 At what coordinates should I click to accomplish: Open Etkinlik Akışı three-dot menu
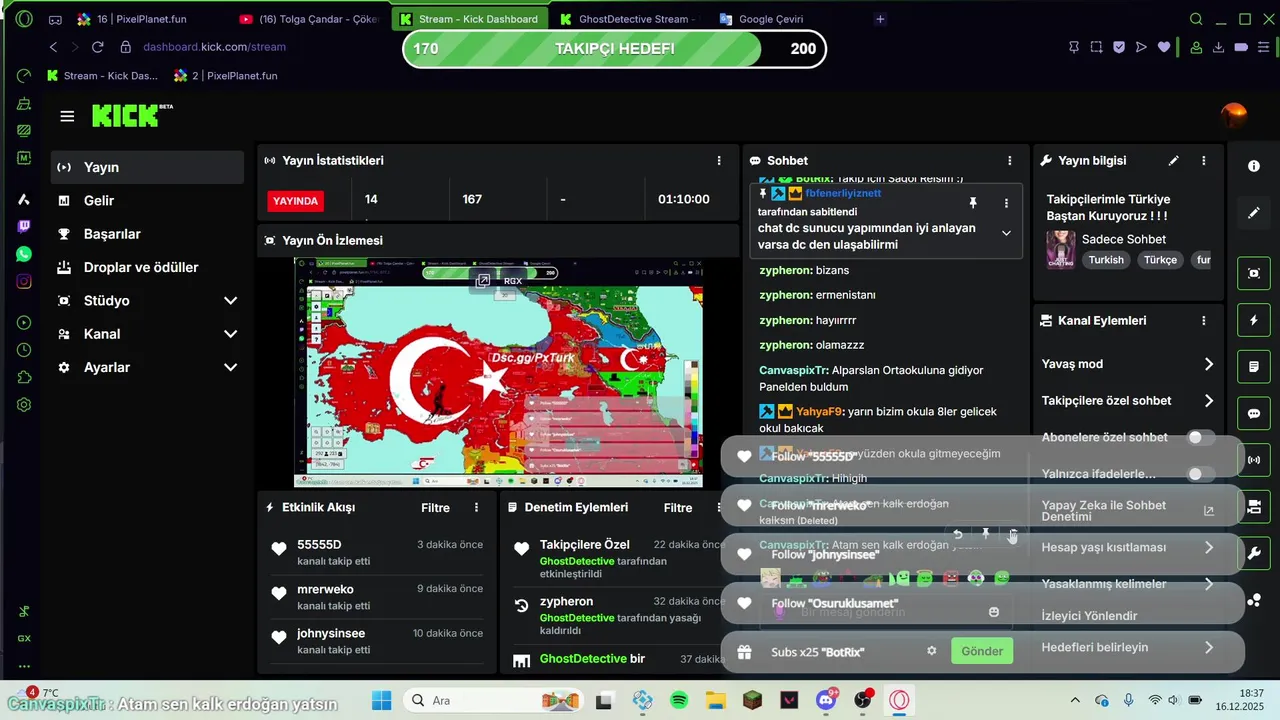476,508
